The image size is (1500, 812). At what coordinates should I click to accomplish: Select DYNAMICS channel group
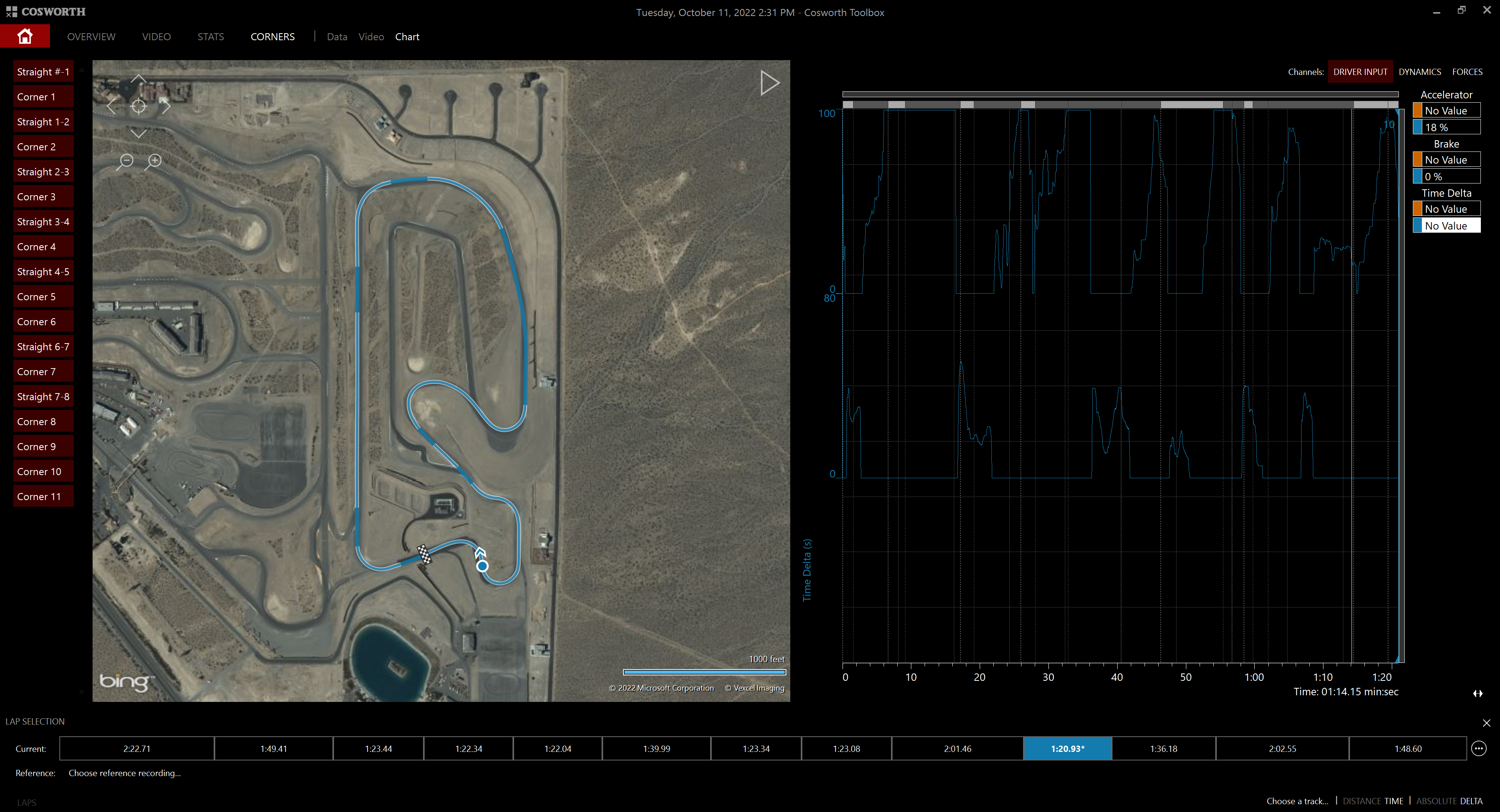pyautogui.click(x=1419, y=71)
